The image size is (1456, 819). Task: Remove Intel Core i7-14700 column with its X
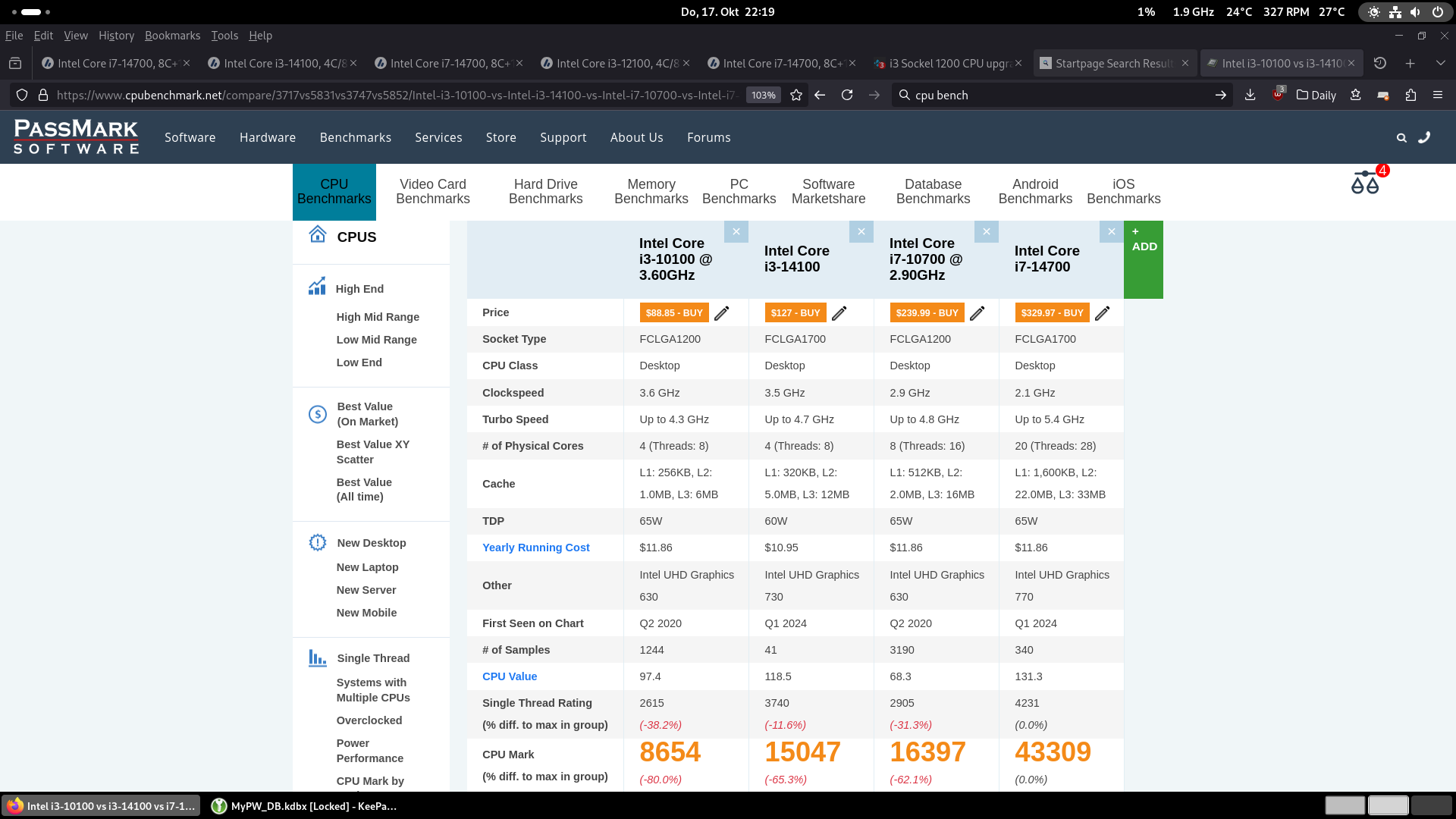tap(1111, 231)
